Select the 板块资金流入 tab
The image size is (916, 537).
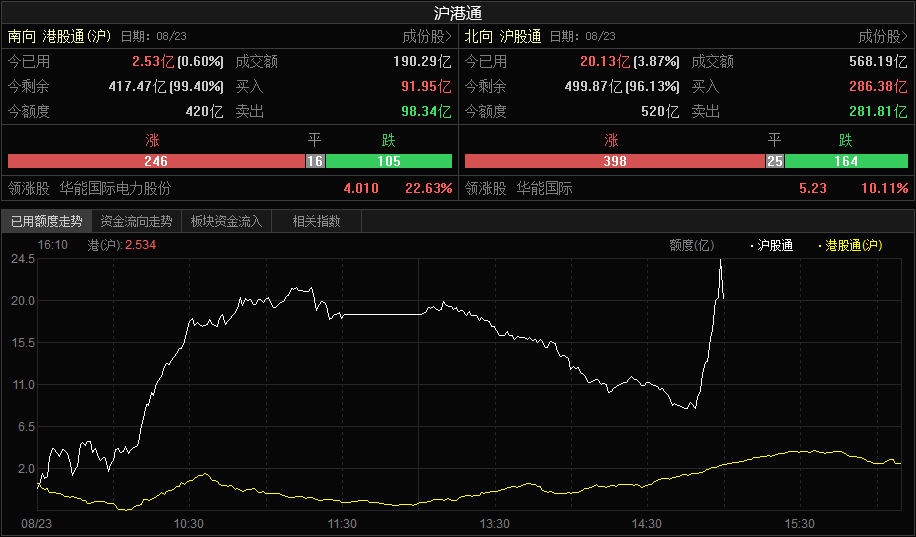pyautogui.click(x=226, y=221)
